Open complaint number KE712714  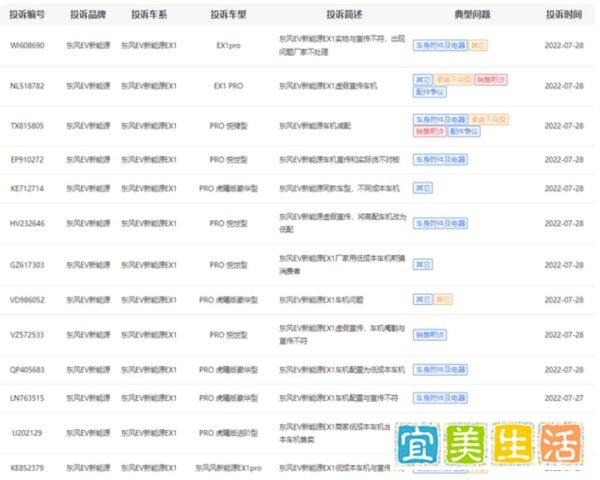[27, 188]
